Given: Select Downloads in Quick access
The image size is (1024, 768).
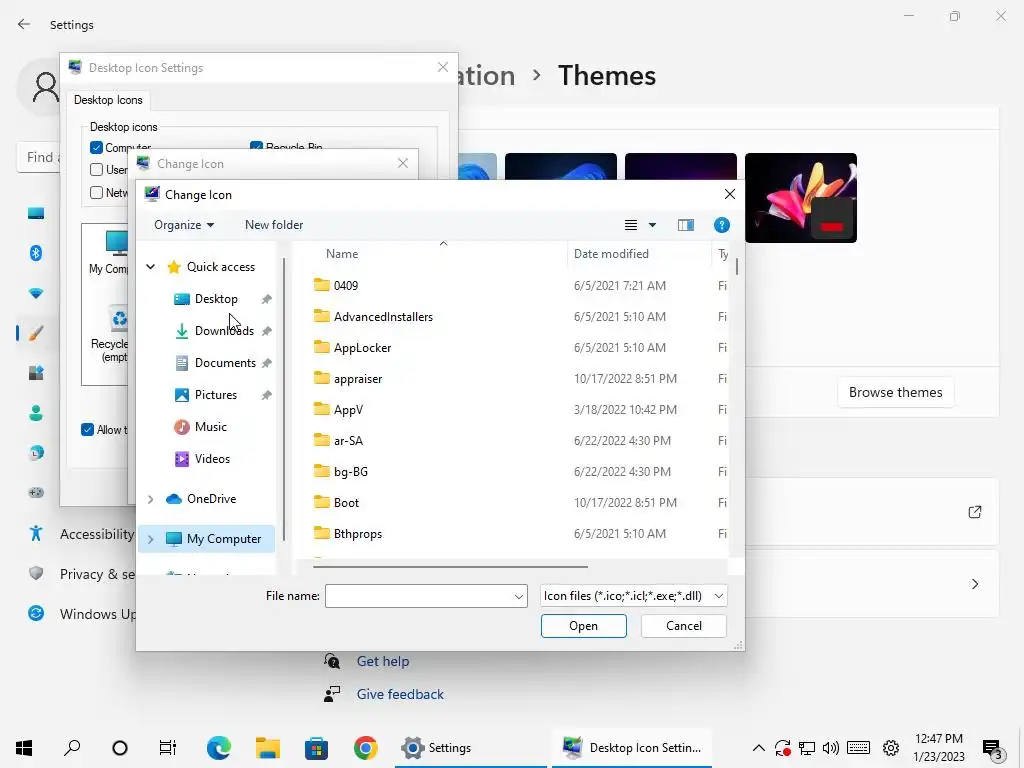Looking at the screenshot, I should [224, 330].
